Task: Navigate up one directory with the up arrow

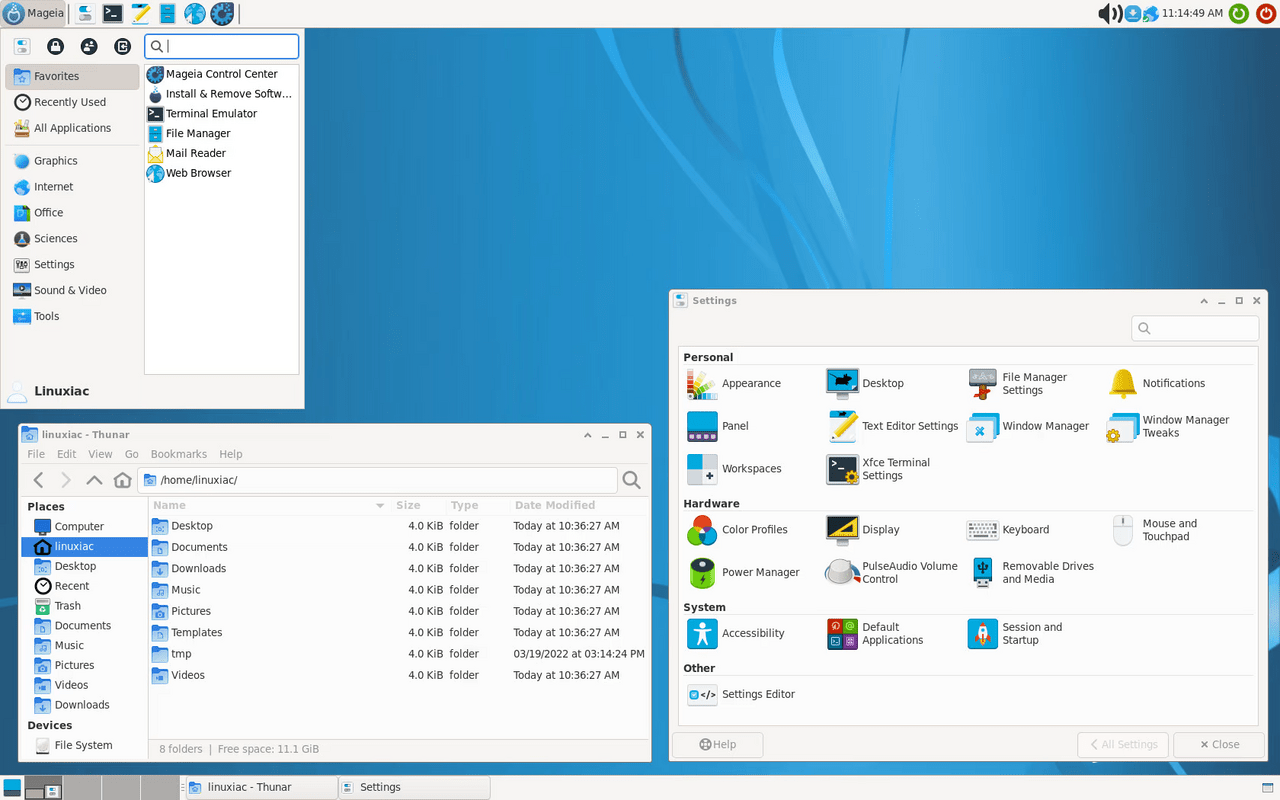Action: click(94, 480)
